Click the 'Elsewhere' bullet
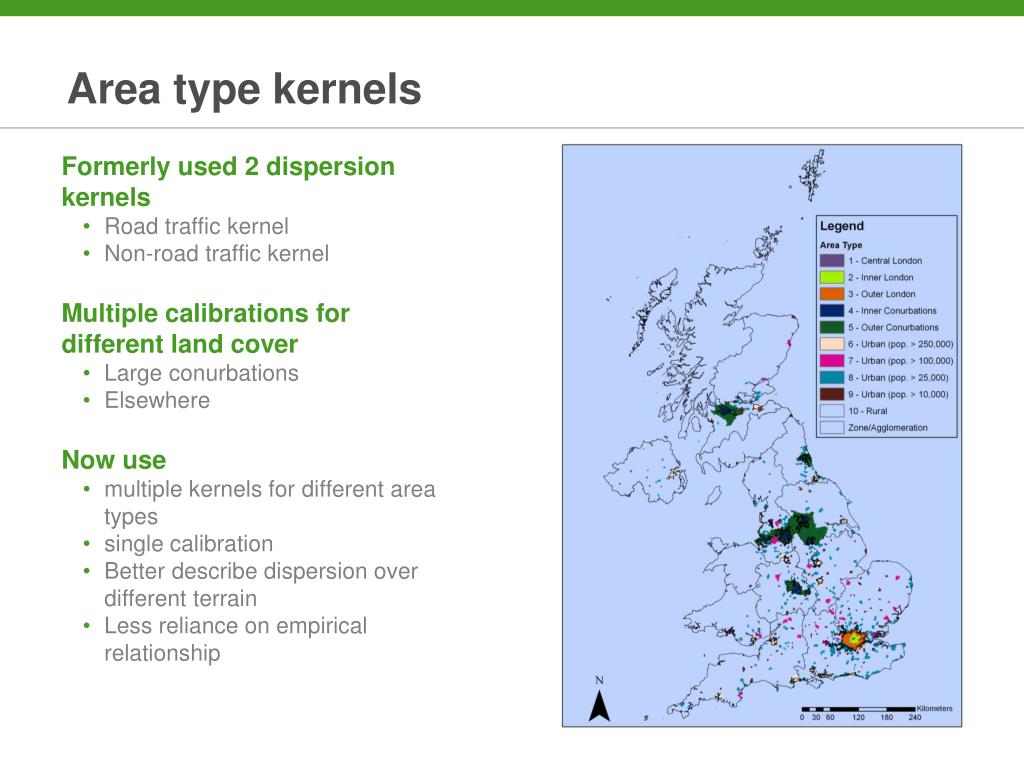This screenshot has width=1024, height=768. (157, 400)
